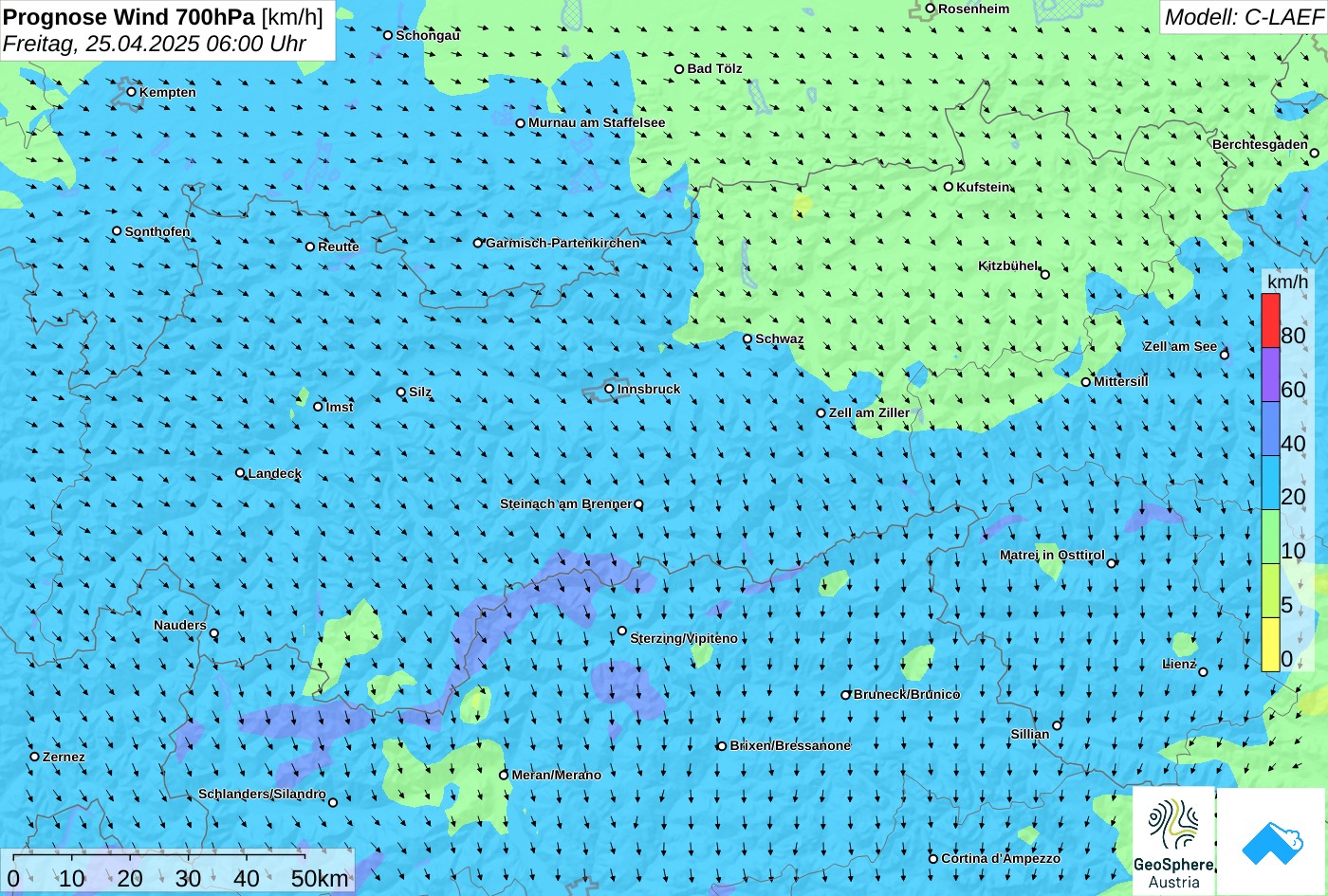Click the title 'Prognose Wind 700hPa'
Image resolution: width=1328 pixels, height=896 pixels.
130,16
